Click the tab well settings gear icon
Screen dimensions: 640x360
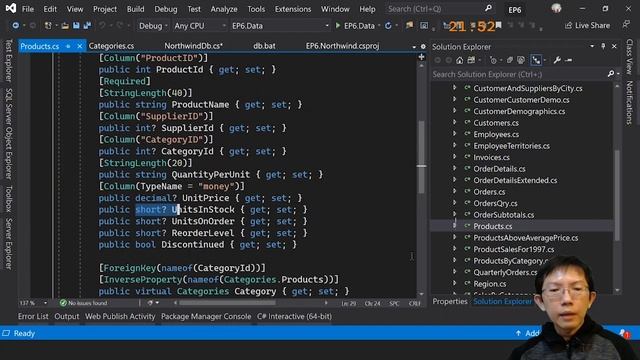(423, 47)
